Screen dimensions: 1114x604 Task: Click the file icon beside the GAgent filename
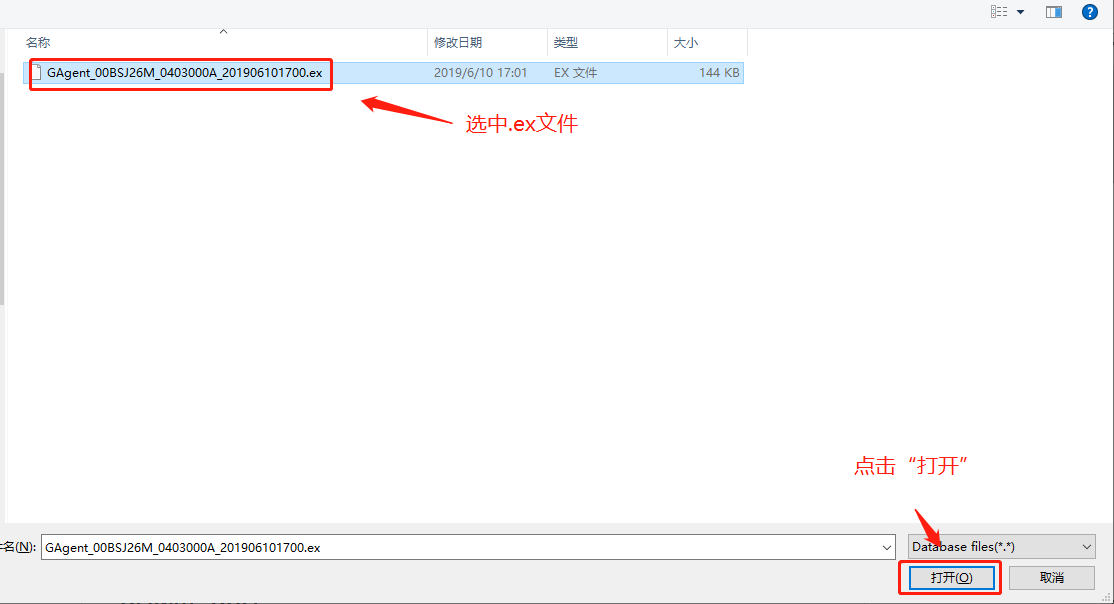coord(36,73)
